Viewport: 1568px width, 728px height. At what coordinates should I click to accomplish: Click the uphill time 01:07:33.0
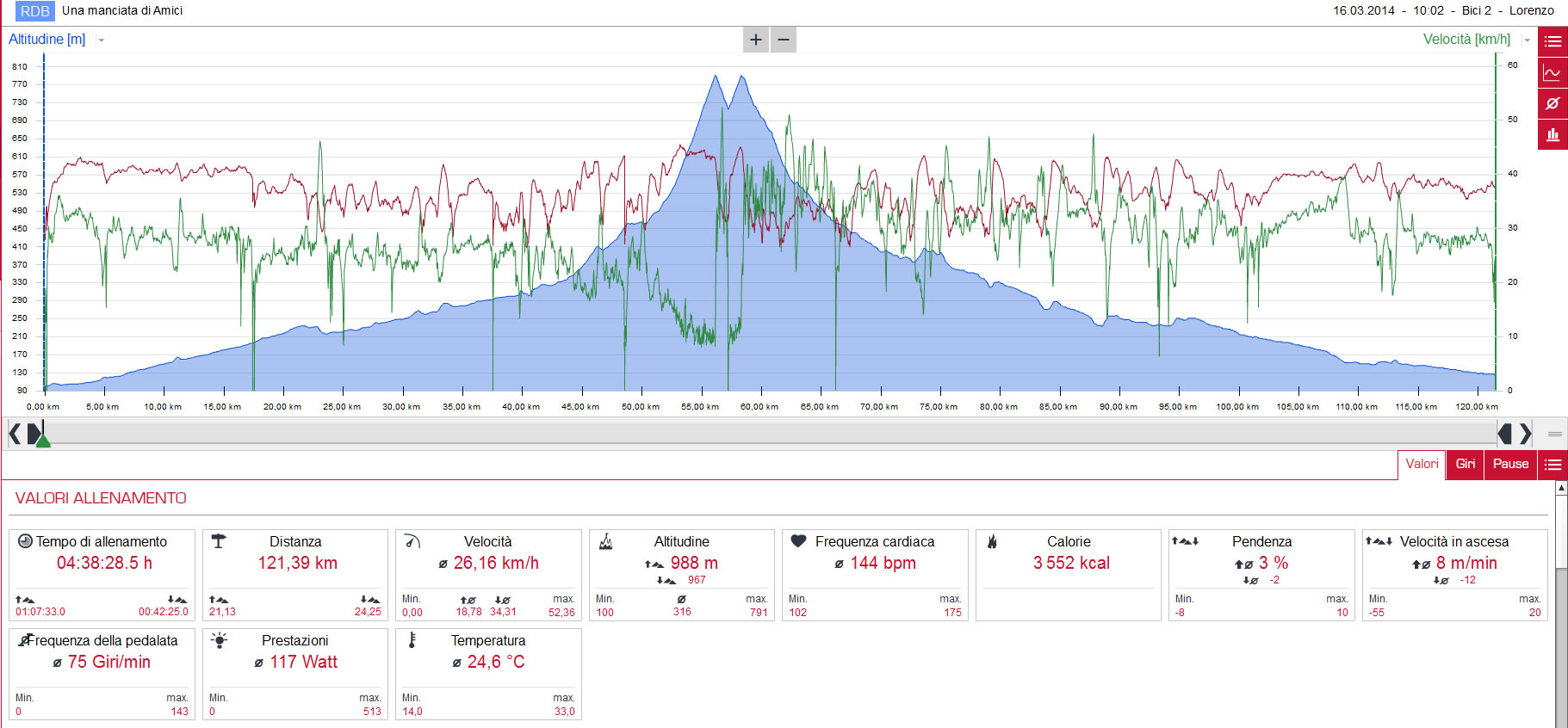tap(40, 612)
